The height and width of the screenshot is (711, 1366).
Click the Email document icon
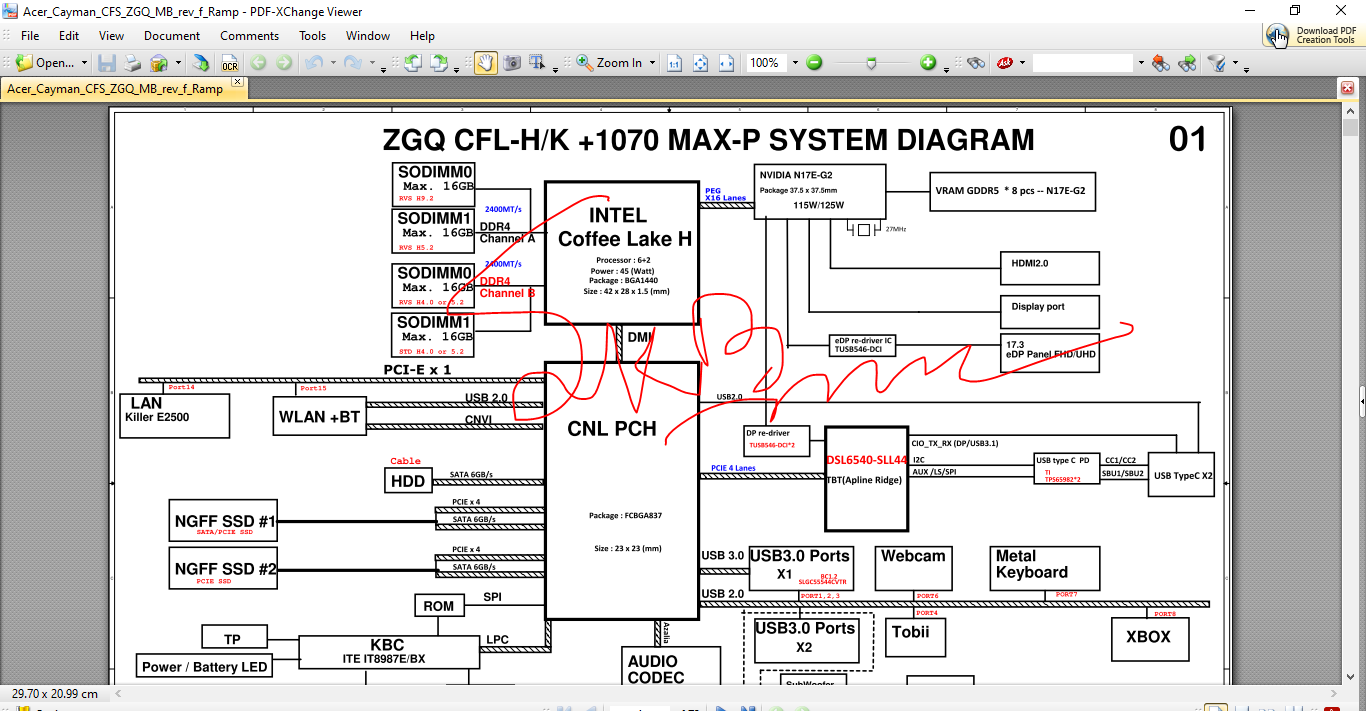[x=159, y=63]
